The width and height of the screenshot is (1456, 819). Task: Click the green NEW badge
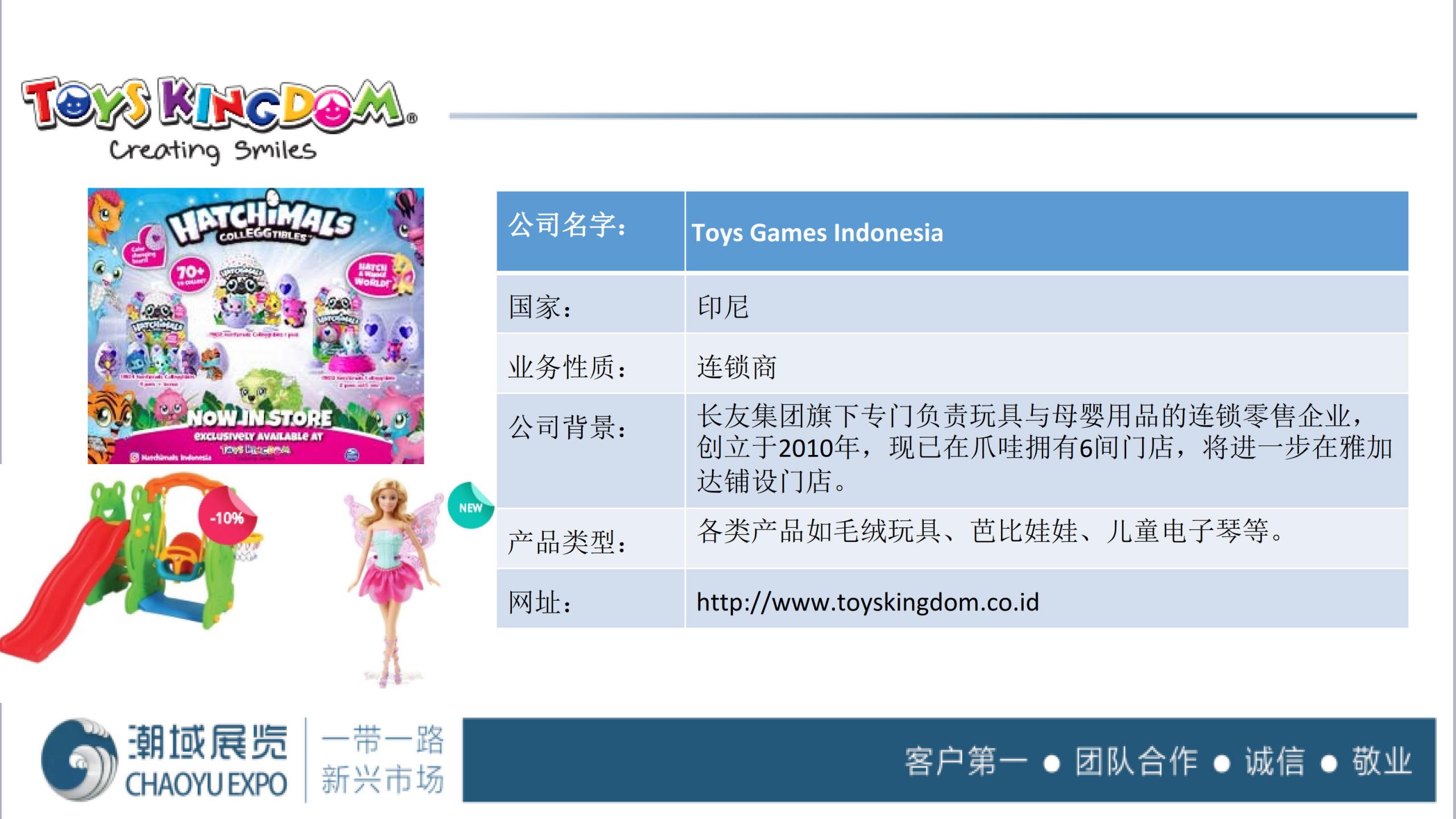(470, 506)
